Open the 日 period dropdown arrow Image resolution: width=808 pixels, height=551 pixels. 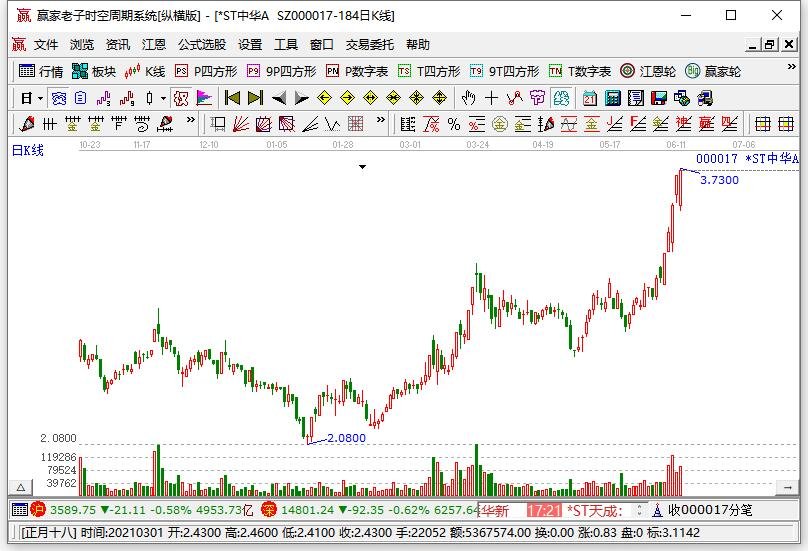[40, 98]
